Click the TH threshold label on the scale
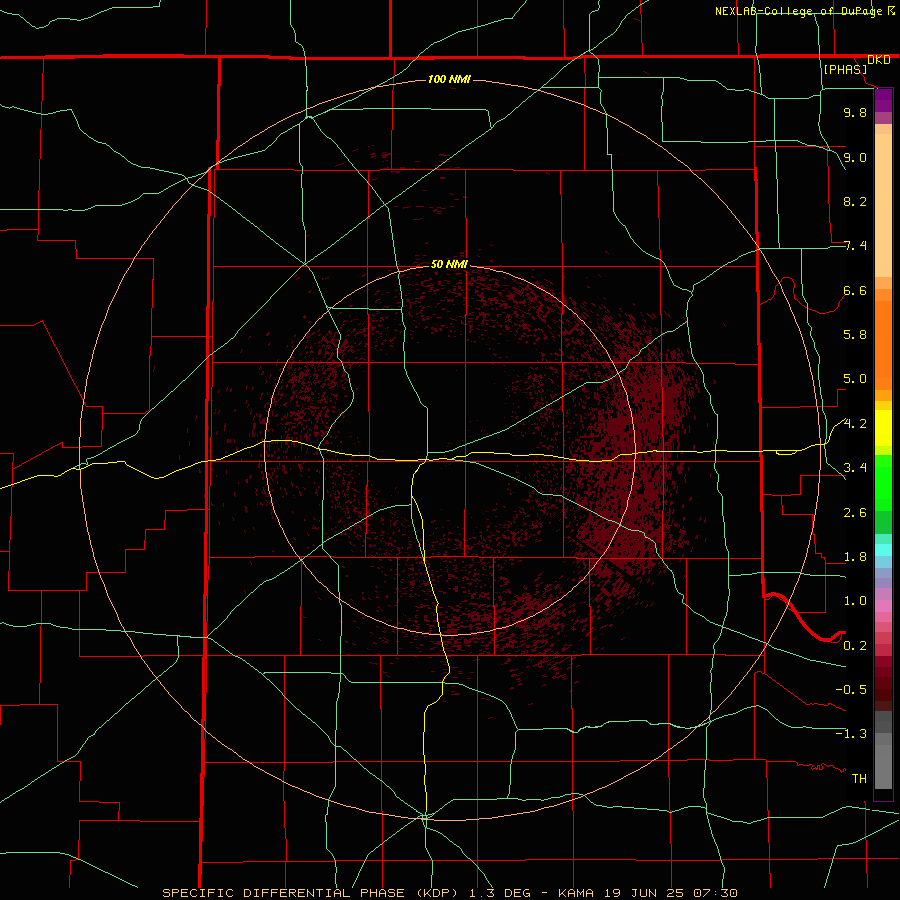 [x=859, y=779]
